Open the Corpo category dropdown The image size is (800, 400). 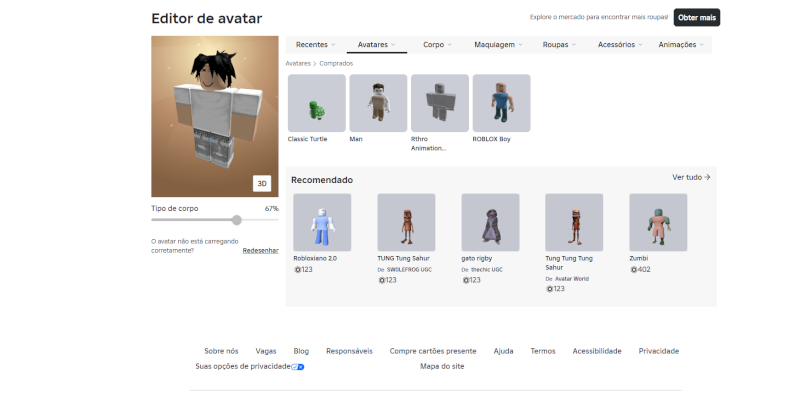coord(437,45)
